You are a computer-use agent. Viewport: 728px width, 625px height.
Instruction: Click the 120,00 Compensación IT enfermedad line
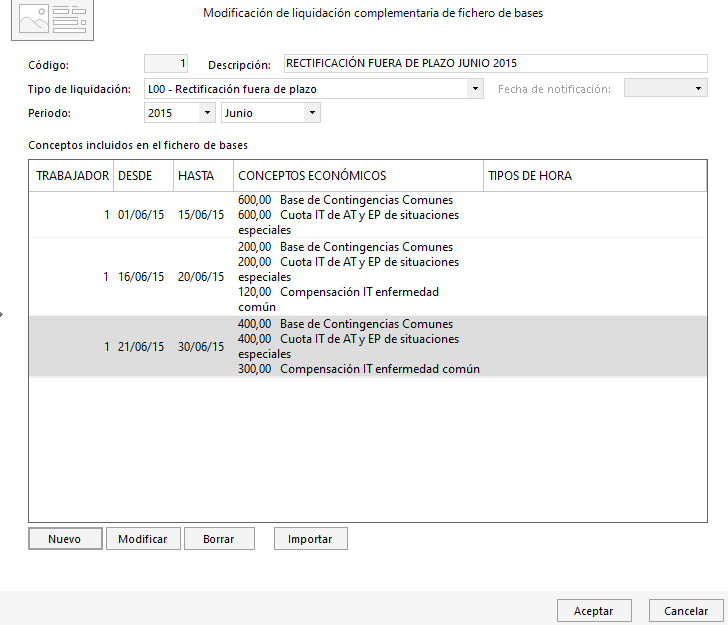(338, 292)
